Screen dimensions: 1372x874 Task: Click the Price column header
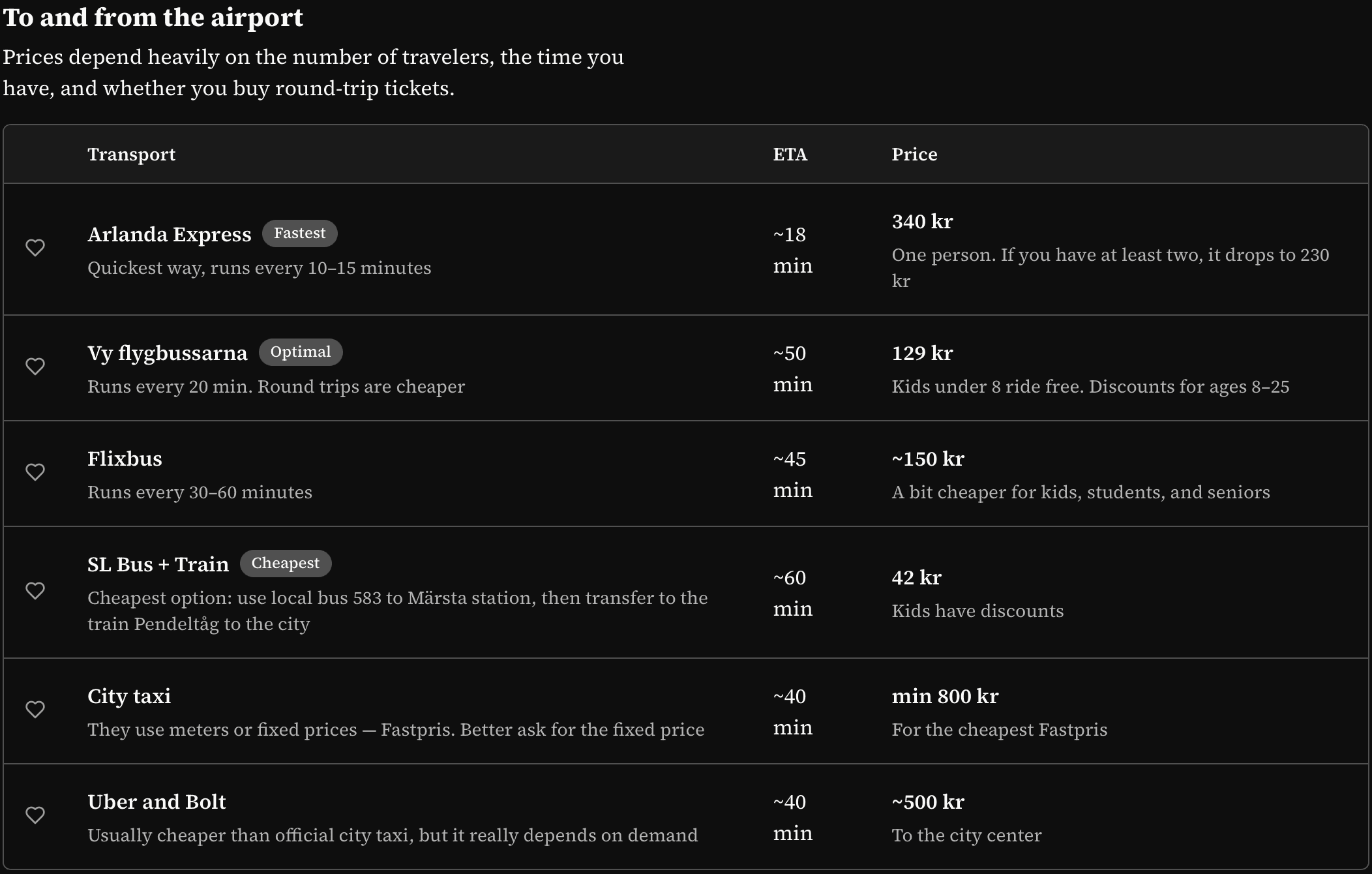point(914,155)
